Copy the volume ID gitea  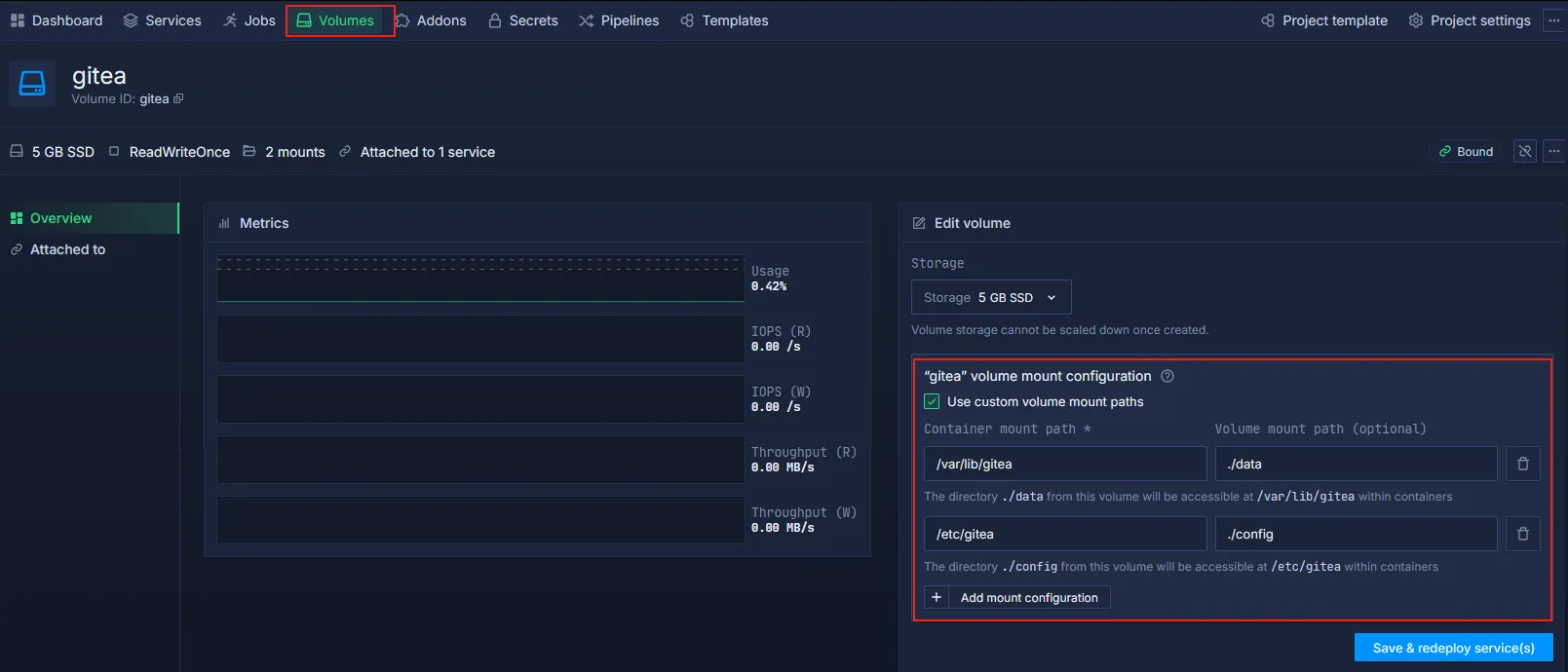178,98
